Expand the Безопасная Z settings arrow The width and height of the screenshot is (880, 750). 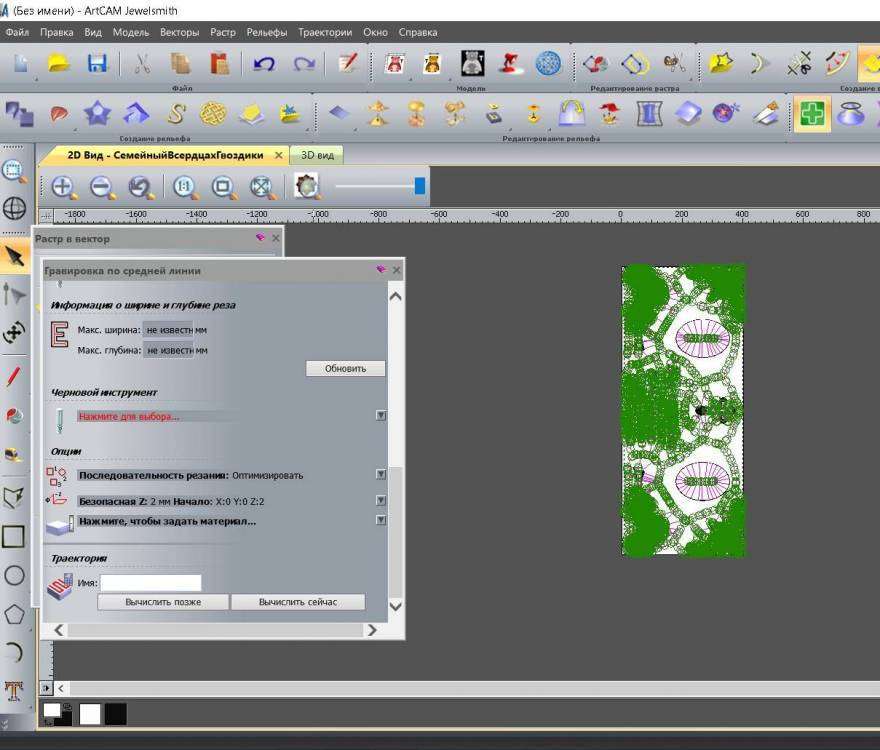tap(380, 500)
